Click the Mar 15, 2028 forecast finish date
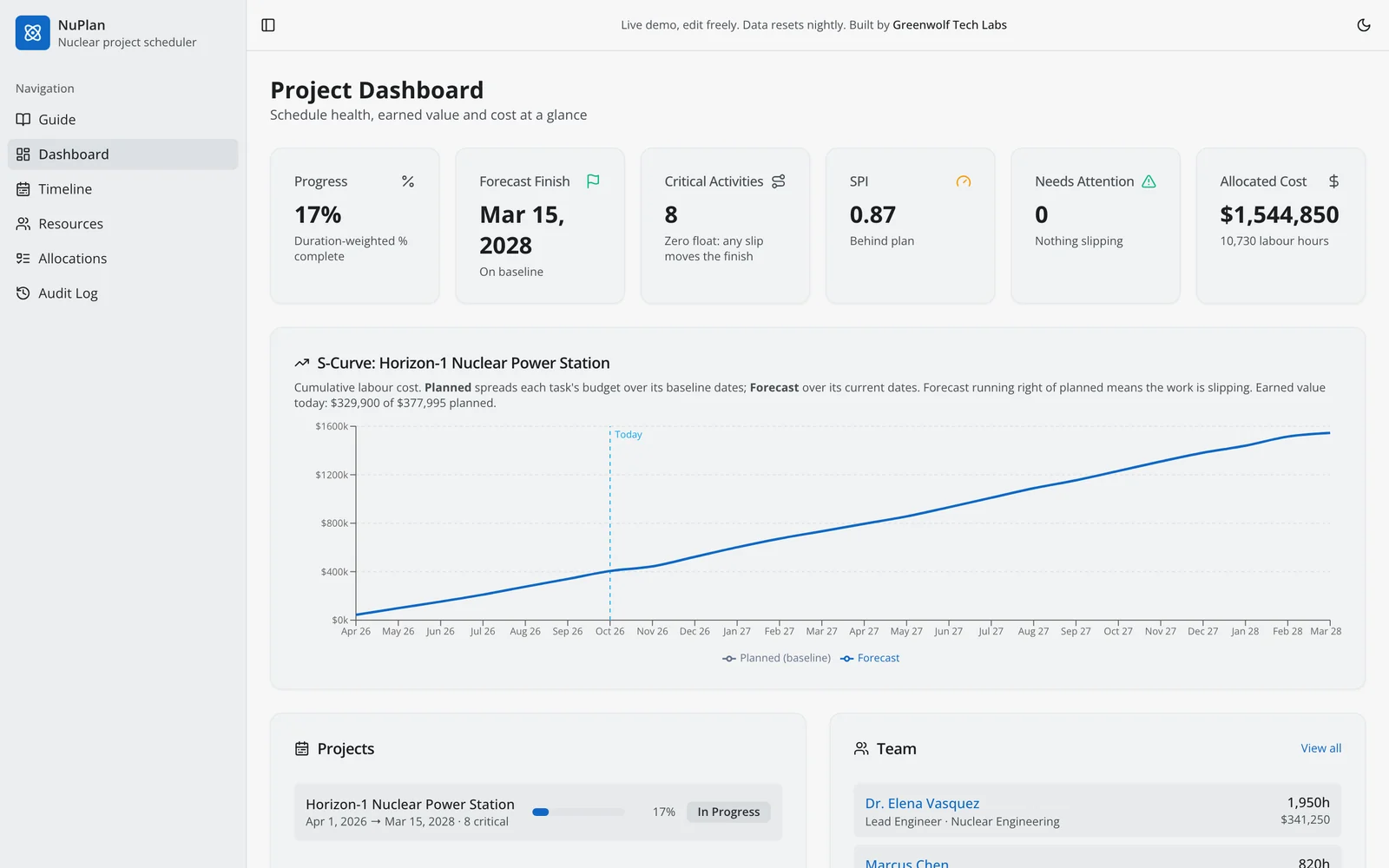Screen dimensions: 1389x868 click(522, 230)
